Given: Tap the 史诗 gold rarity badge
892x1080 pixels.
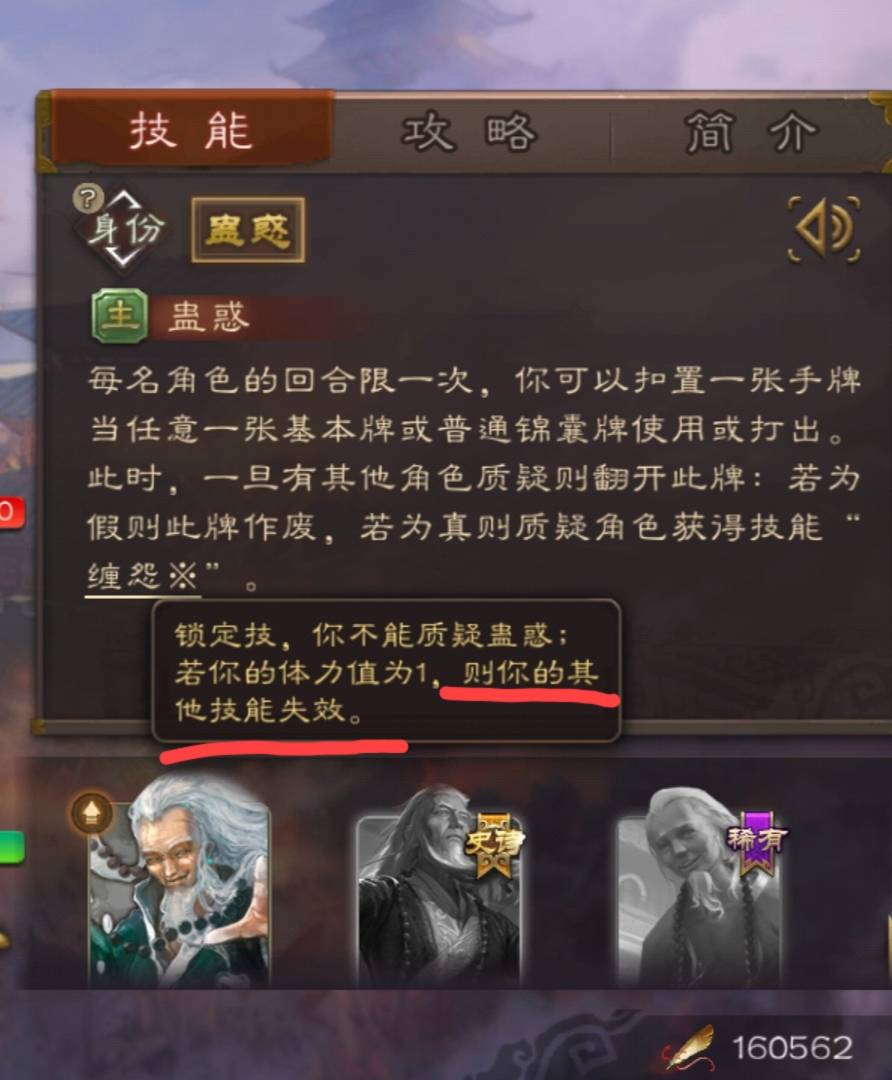Looking at the screenshot, I should pos(494,844).
